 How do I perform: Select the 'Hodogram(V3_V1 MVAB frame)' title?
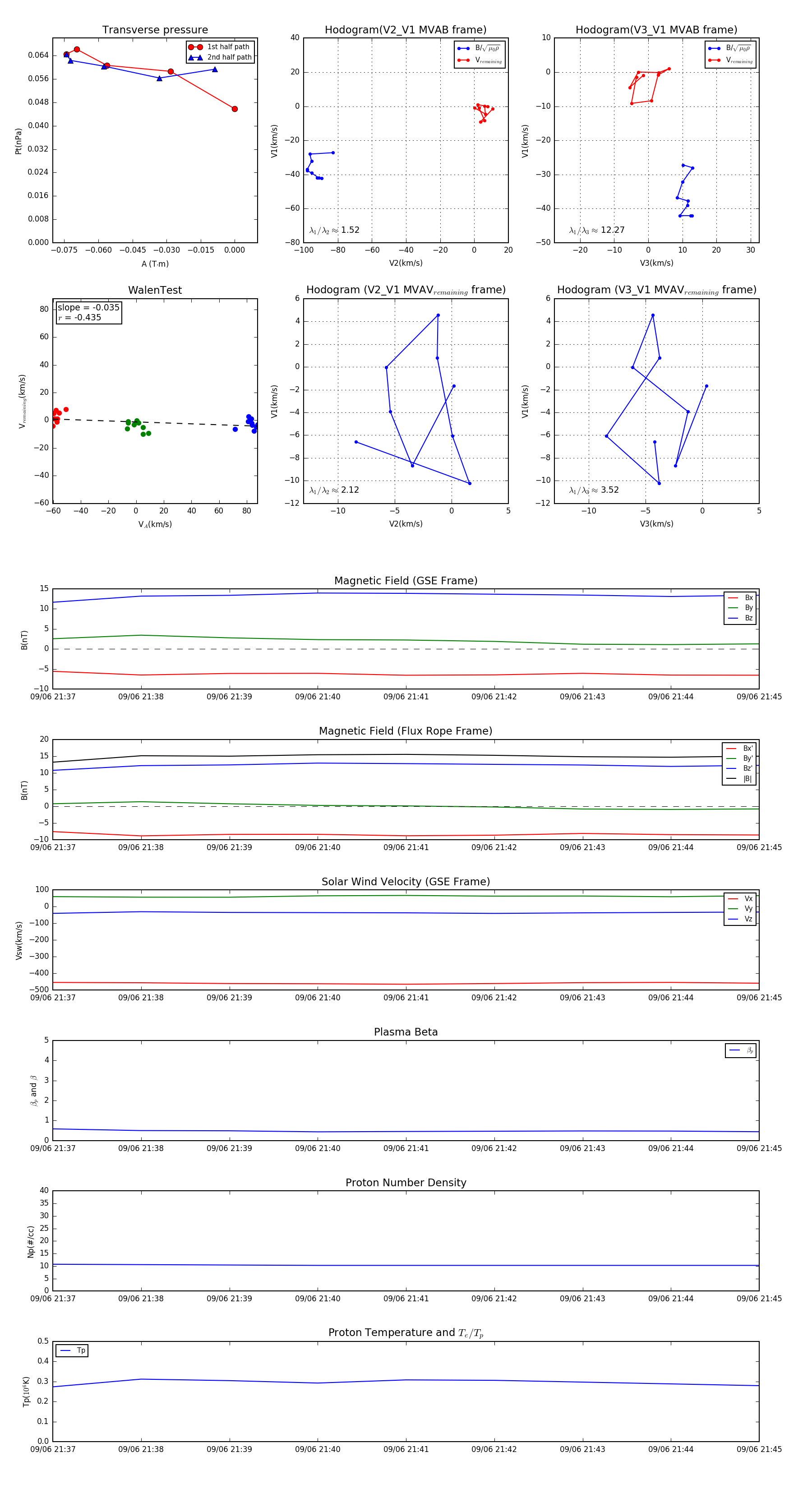pos(656,30)
